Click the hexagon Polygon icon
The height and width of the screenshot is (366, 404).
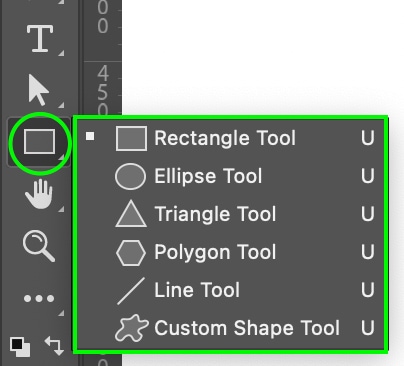click(x=131, y=253)
